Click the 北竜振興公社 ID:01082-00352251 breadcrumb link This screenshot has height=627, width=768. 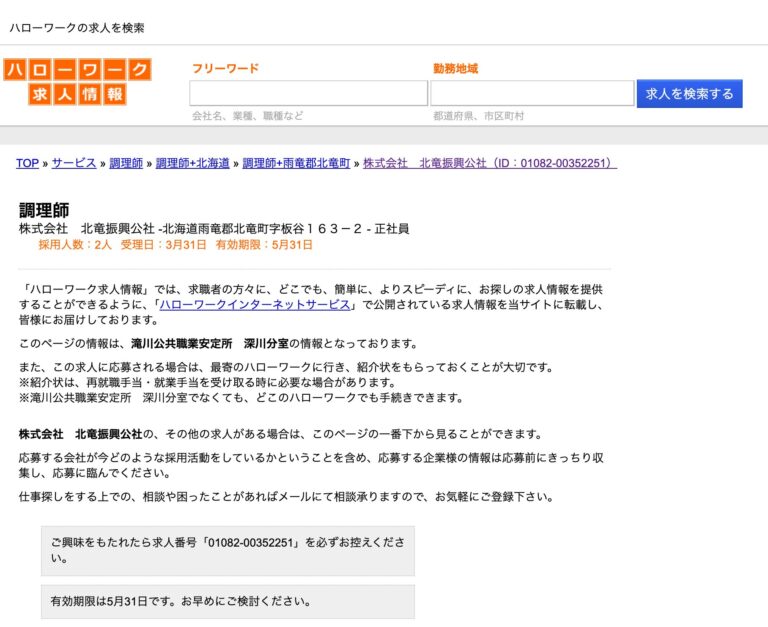(489, 163)
